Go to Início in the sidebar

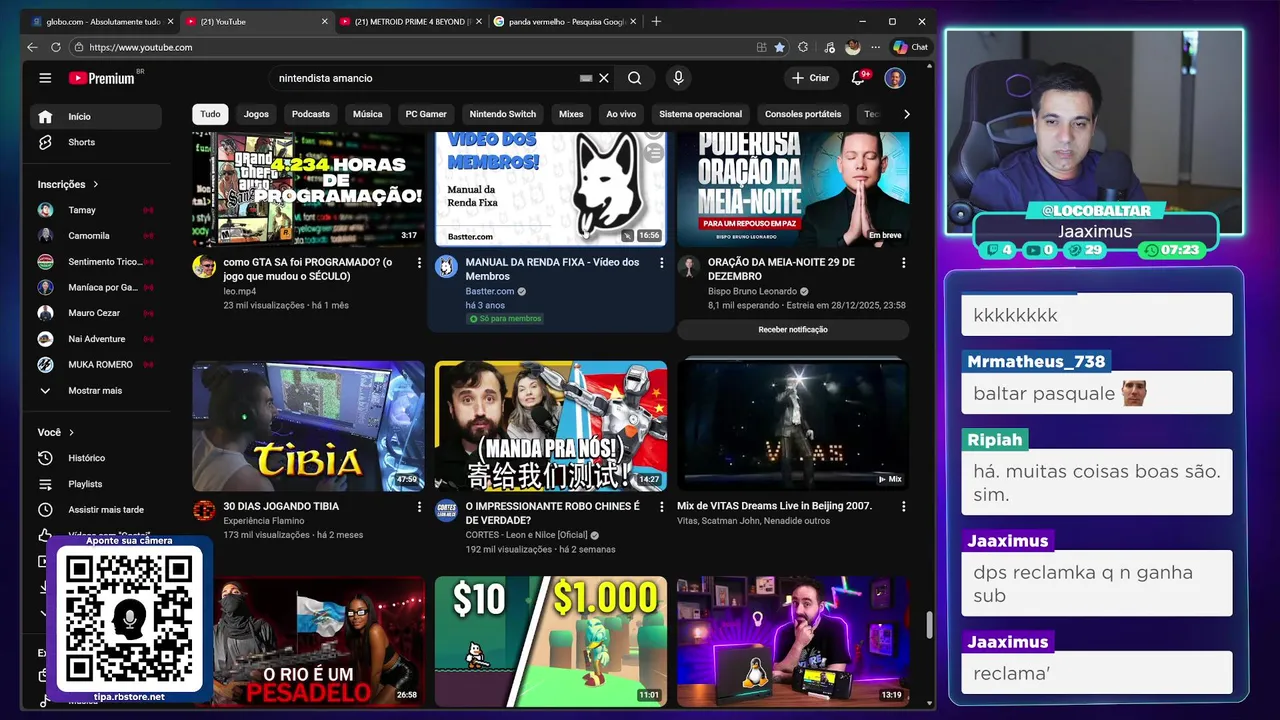point(96,117)
